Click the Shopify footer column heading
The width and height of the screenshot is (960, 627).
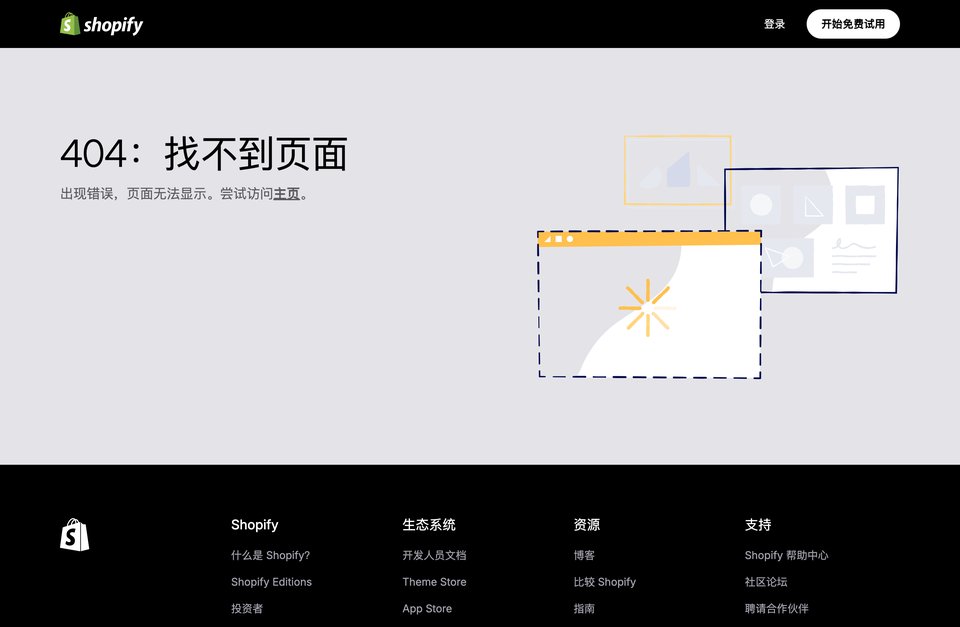[255, 525]
